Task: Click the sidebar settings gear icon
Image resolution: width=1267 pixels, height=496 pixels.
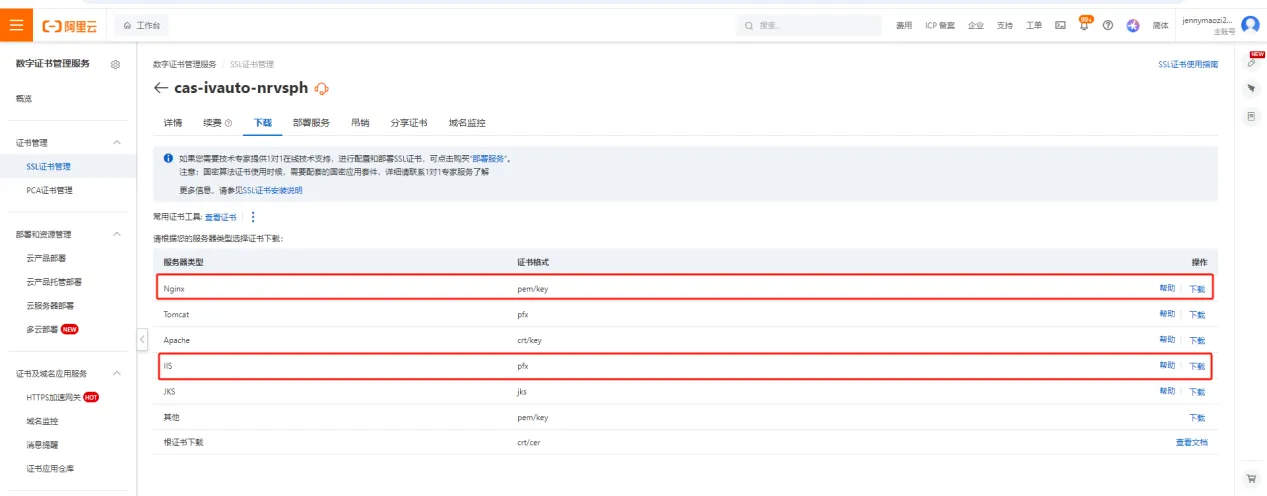Action: (116, 64)
